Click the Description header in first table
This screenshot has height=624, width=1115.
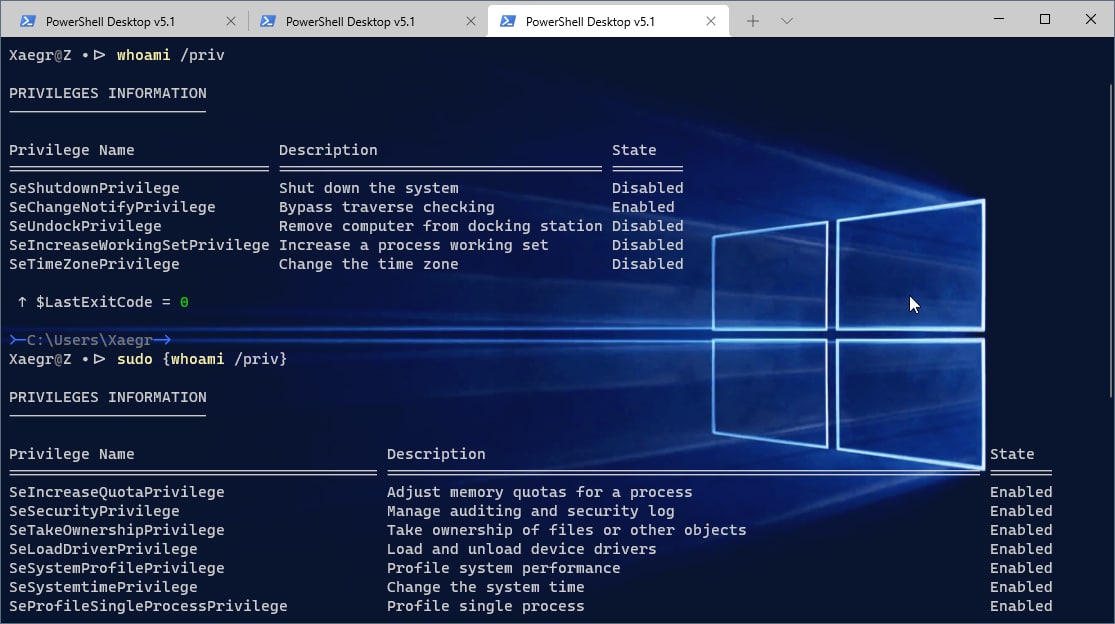point(328,150)
